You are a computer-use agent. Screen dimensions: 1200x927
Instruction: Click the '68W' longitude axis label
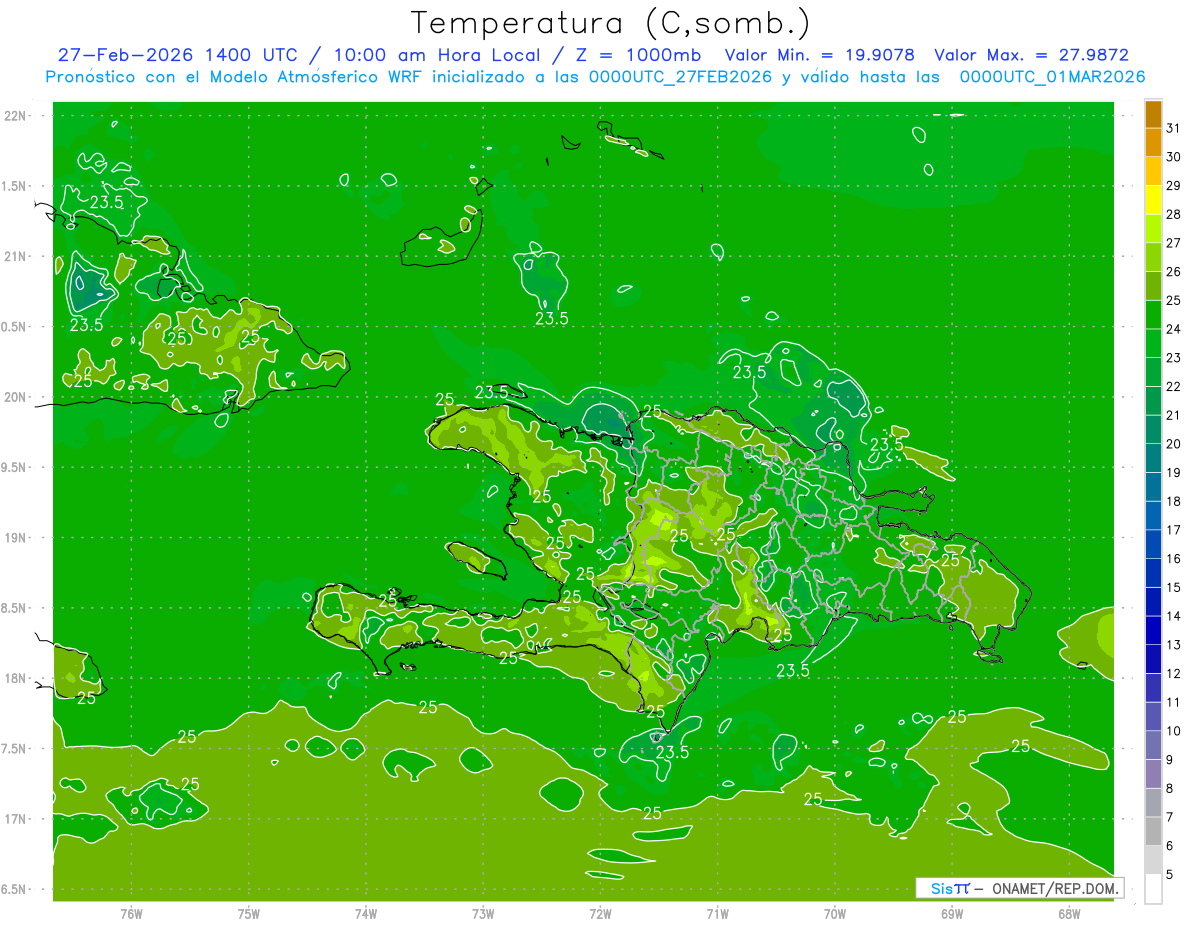(x=1069, y=913)
